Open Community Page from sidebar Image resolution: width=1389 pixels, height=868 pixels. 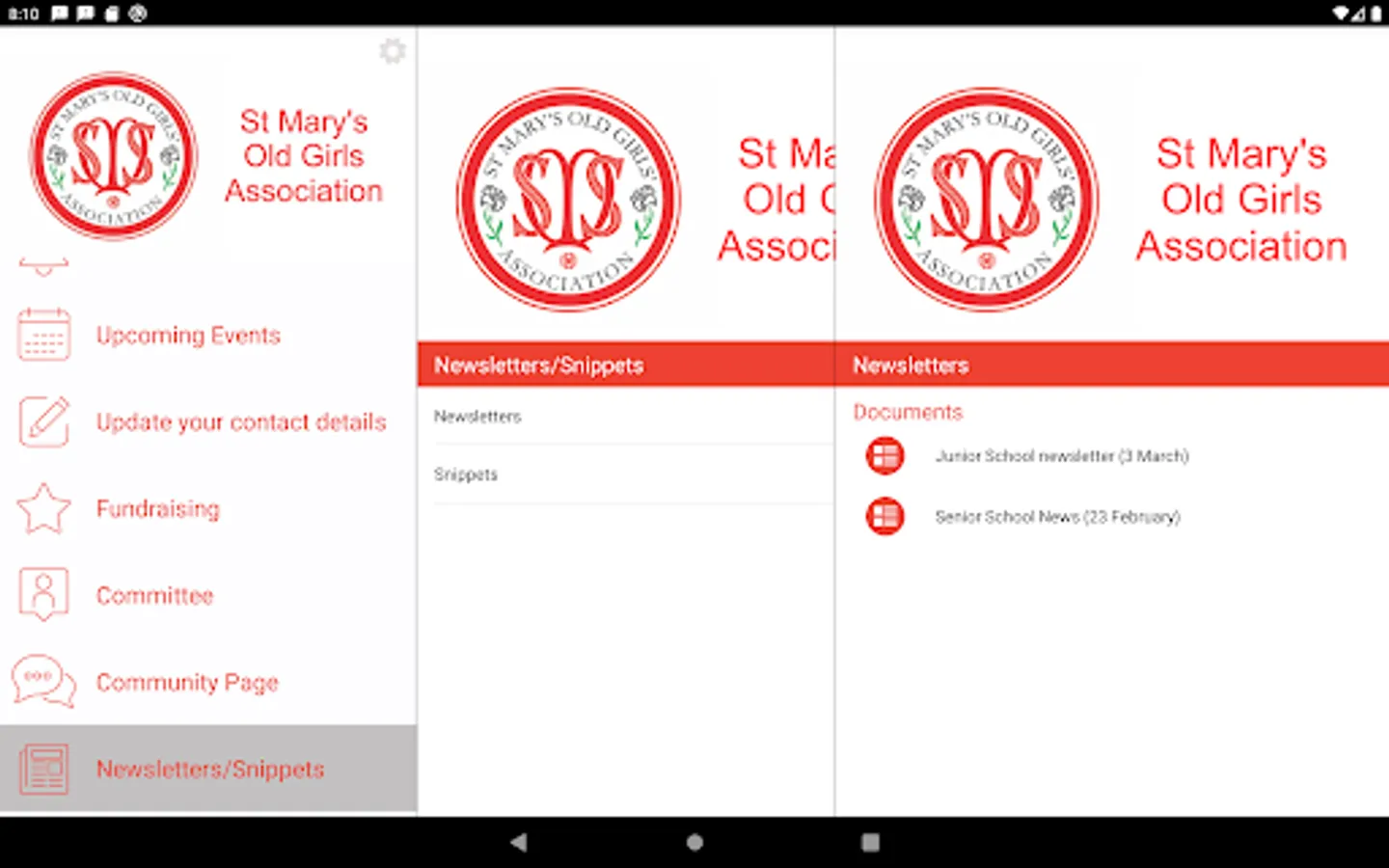click(x=208, y=682)
